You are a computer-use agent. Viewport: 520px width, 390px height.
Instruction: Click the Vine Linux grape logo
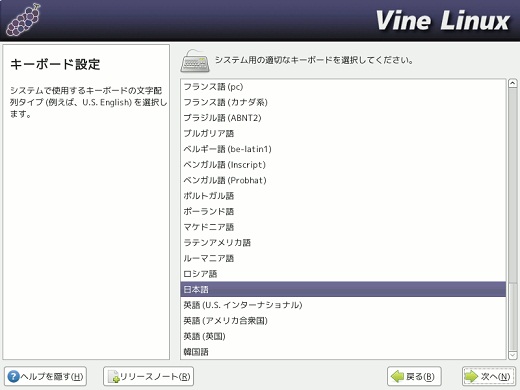click(23, 20)
